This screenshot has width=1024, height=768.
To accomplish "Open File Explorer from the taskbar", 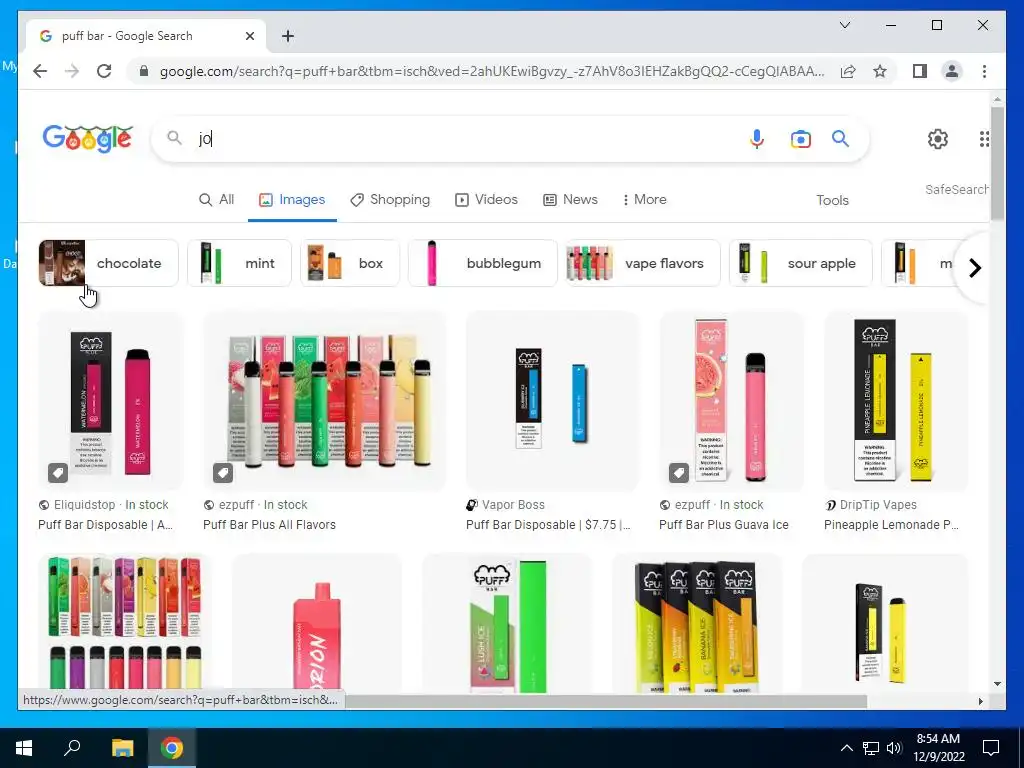I will pyautogui.click(x=122, y=748).
